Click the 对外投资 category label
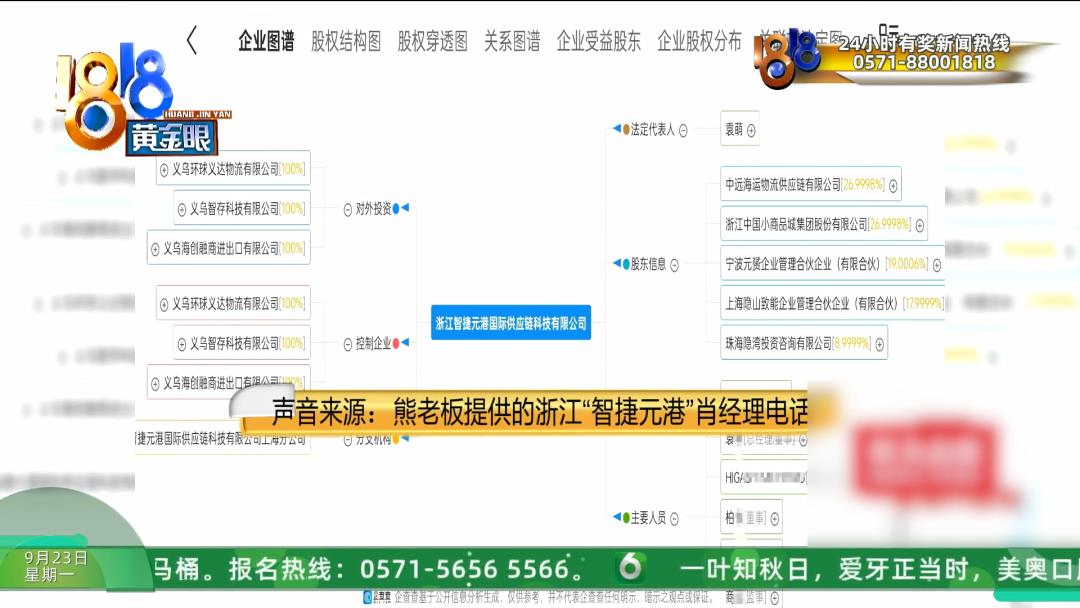This screenshot has height=608, width=1080. (x=373, y=209)
